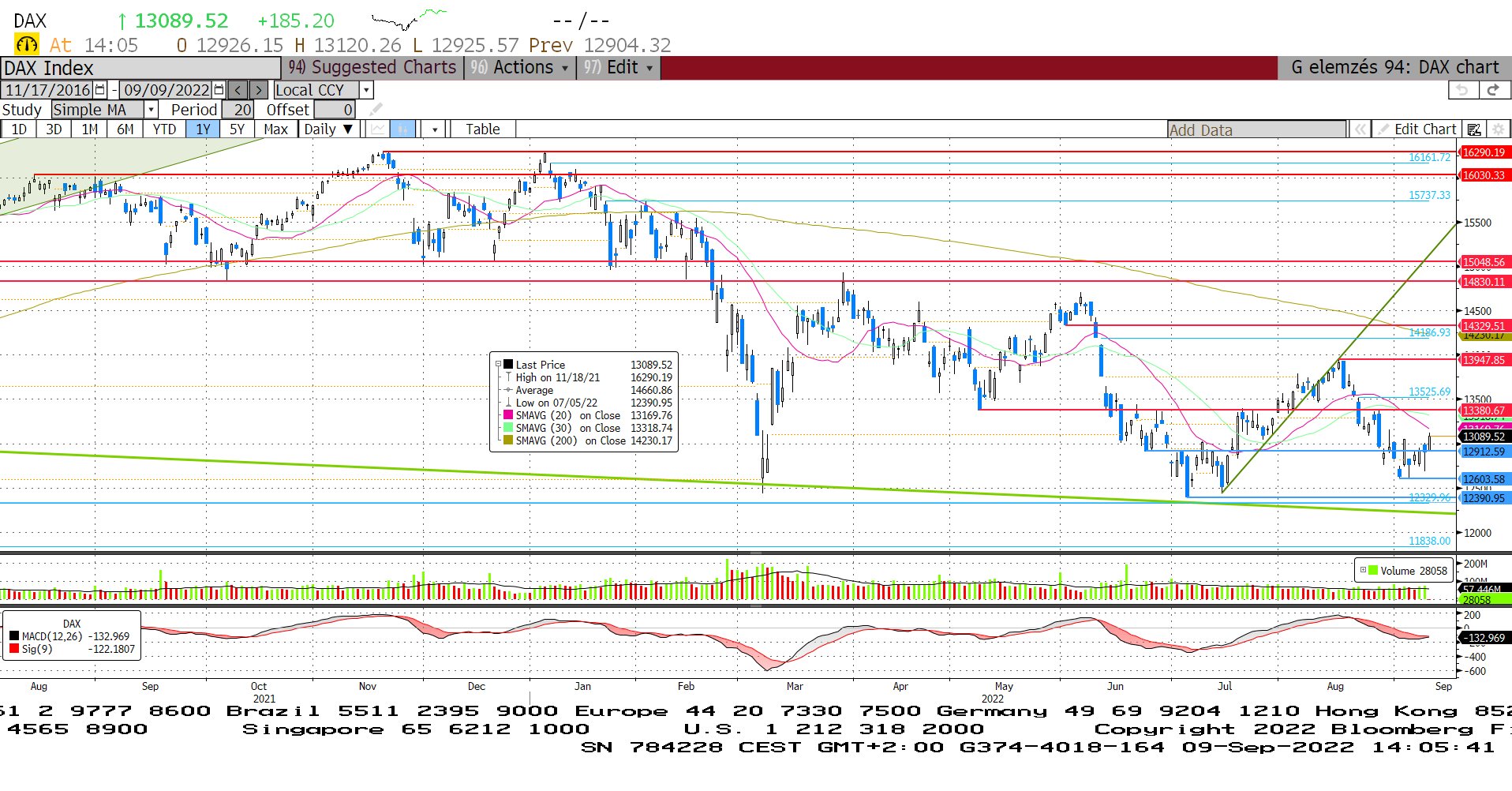
Task: Click the light green SMAVG (30) swatch
Action: pos(509,428)
